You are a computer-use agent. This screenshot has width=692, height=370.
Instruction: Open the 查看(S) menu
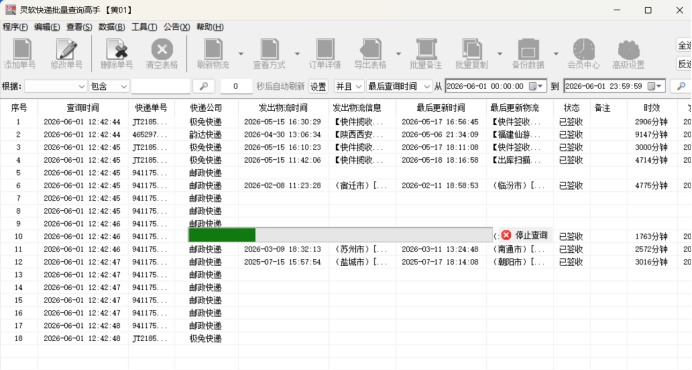tap(79, 27)
